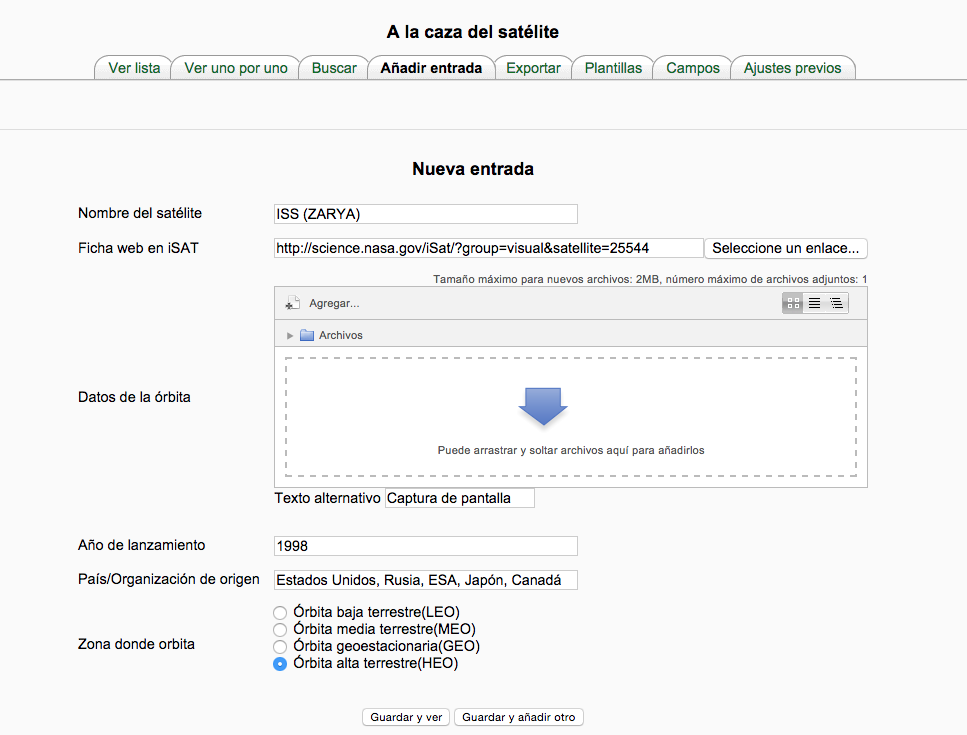Screen dimensions: 967x735
Task: Focus the Nombre del satélite field
Action: [x=426, y=214]
